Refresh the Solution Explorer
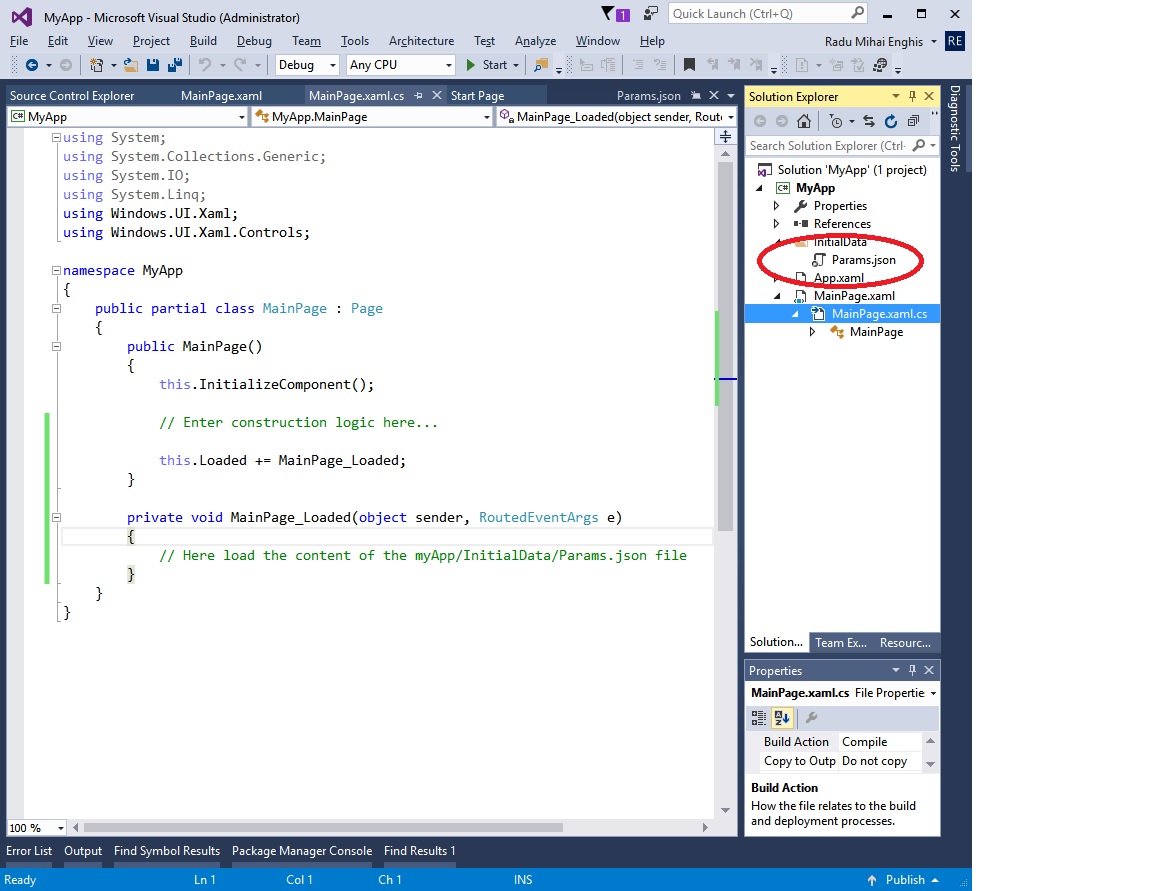Screen dimensions: 1152x891 pos(891,121)
